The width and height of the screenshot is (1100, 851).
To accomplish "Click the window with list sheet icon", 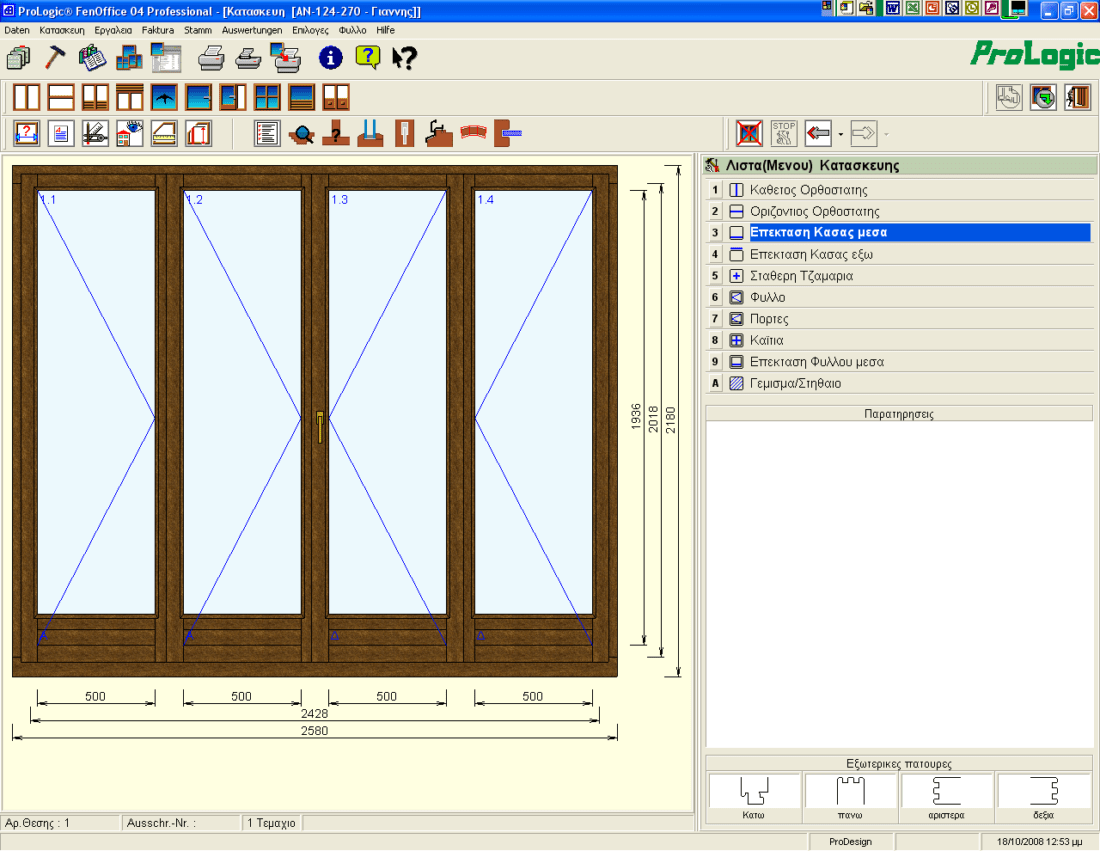I will (166, 58).
